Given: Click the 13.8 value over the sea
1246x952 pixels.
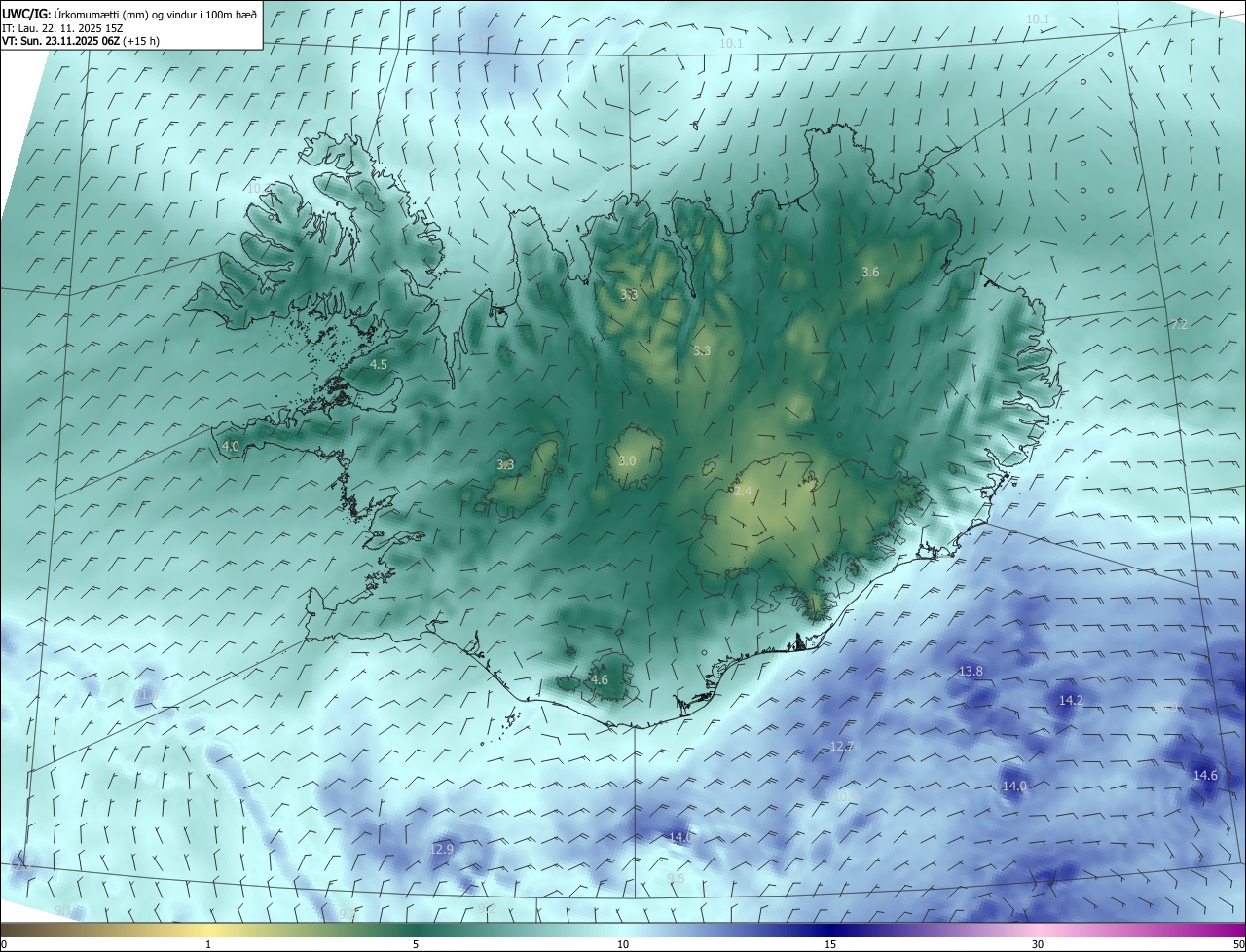Looking at the screenshot, I should [971, 672].
